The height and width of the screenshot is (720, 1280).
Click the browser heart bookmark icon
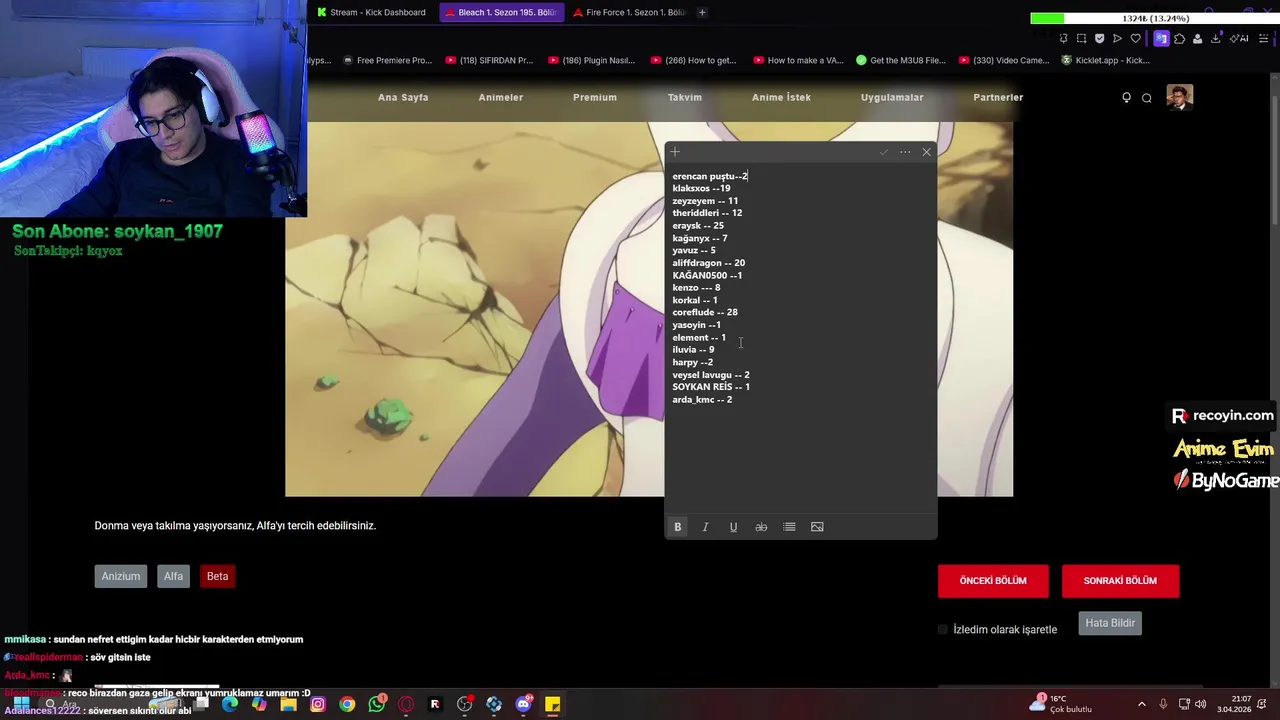[1135, 38]
